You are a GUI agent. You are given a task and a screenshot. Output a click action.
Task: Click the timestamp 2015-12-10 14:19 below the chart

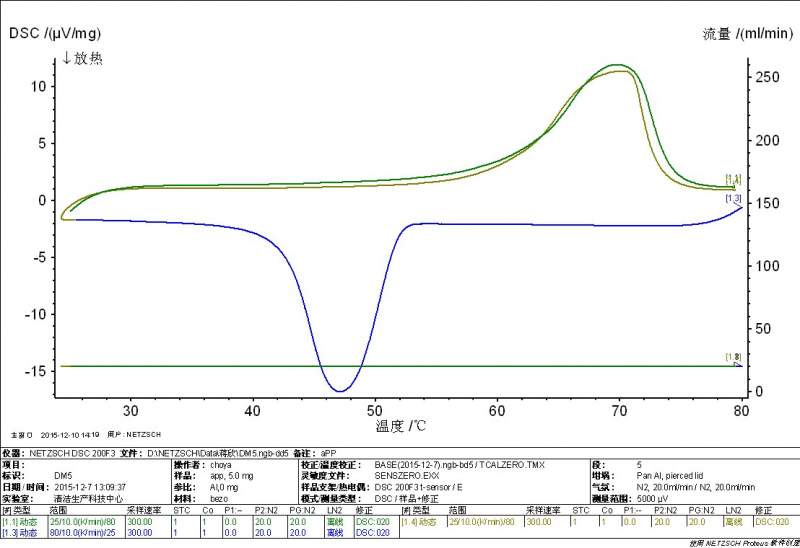(x=70, y=435)
